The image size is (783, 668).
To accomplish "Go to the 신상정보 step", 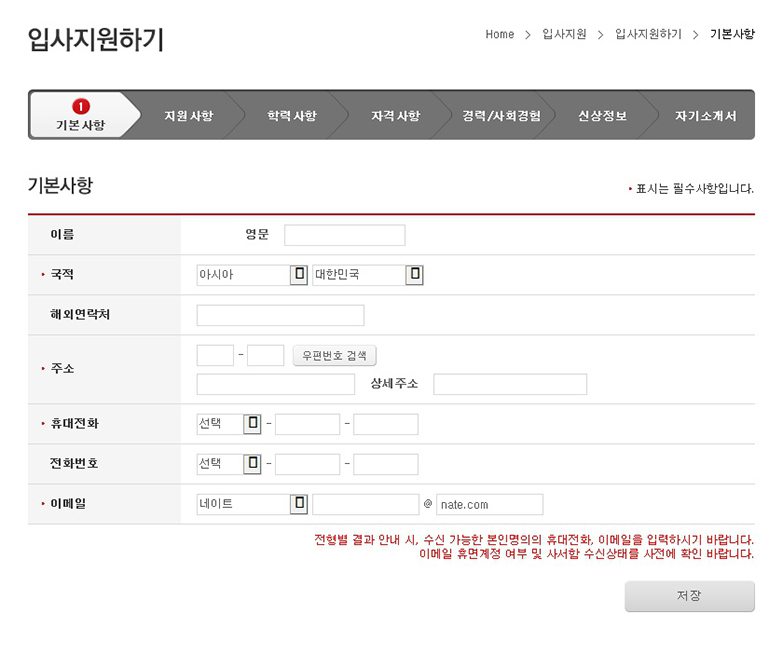I will pos(602,116).
